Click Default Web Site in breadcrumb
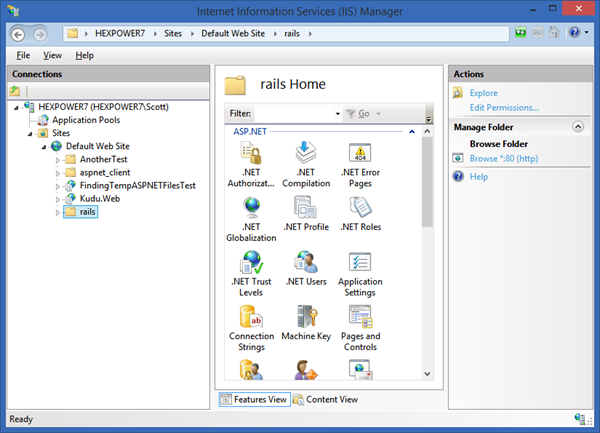 coord(233,34)
